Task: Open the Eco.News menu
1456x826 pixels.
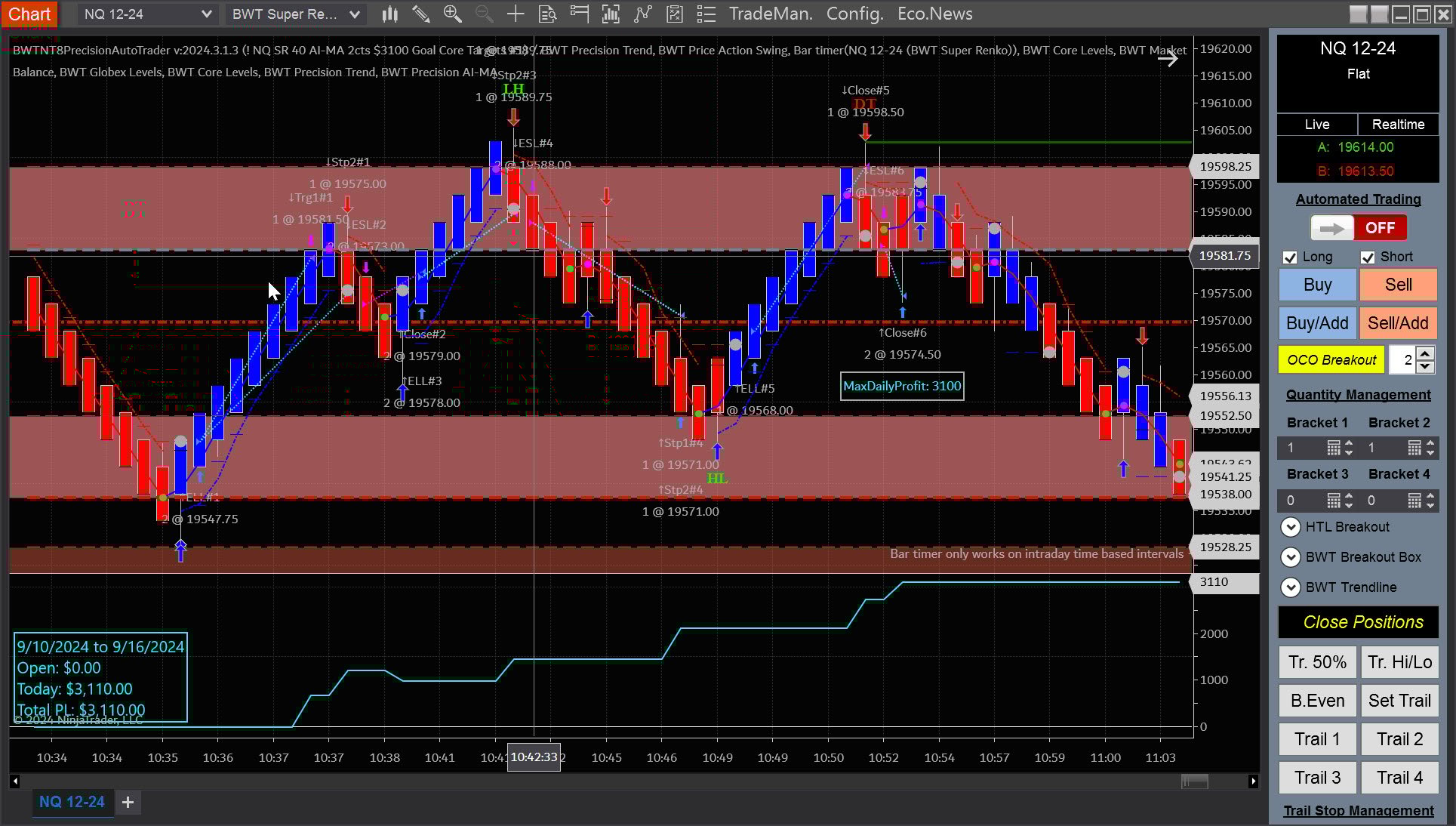Action: 934,14
